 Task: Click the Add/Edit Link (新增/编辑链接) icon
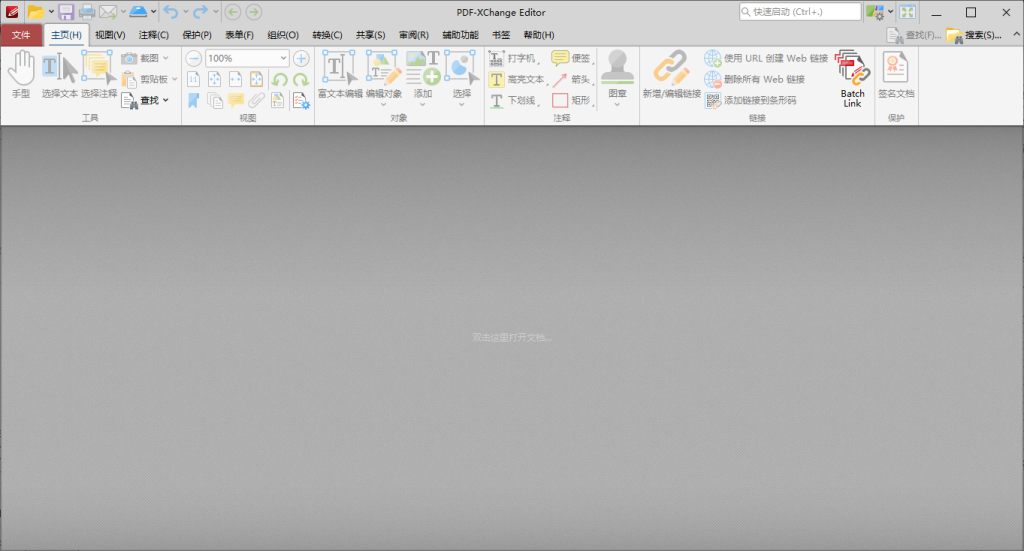671,68
